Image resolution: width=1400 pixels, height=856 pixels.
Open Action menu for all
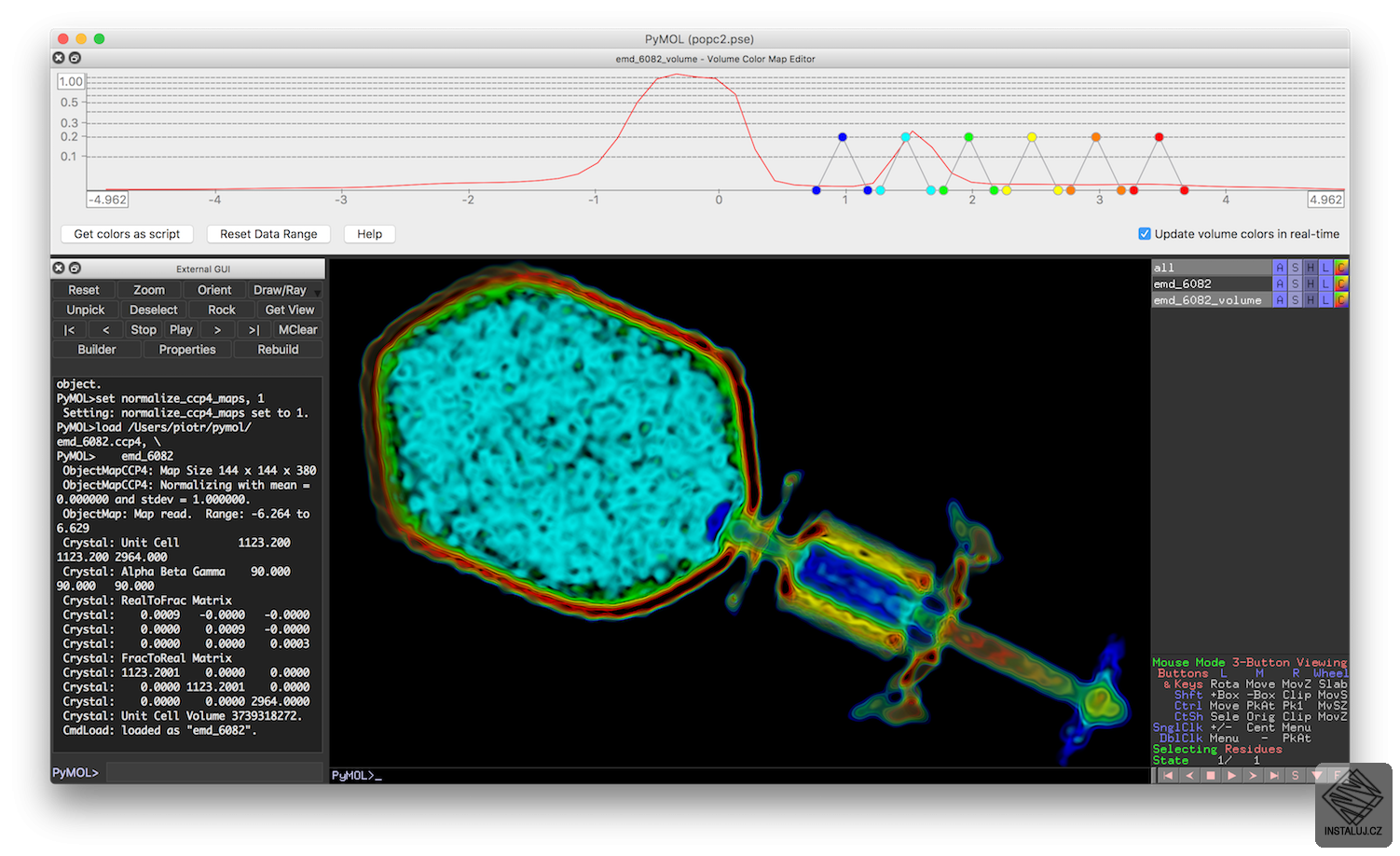coord(1280,268)
